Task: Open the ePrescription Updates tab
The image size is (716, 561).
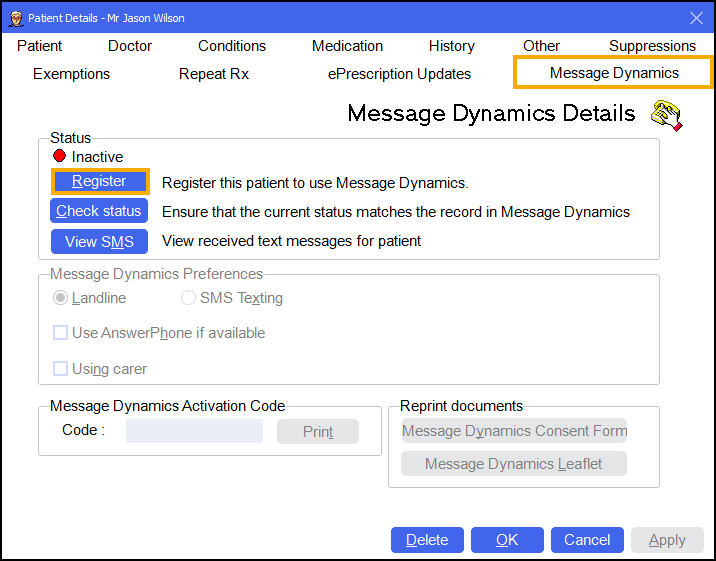Action: [x=399, y=74]
